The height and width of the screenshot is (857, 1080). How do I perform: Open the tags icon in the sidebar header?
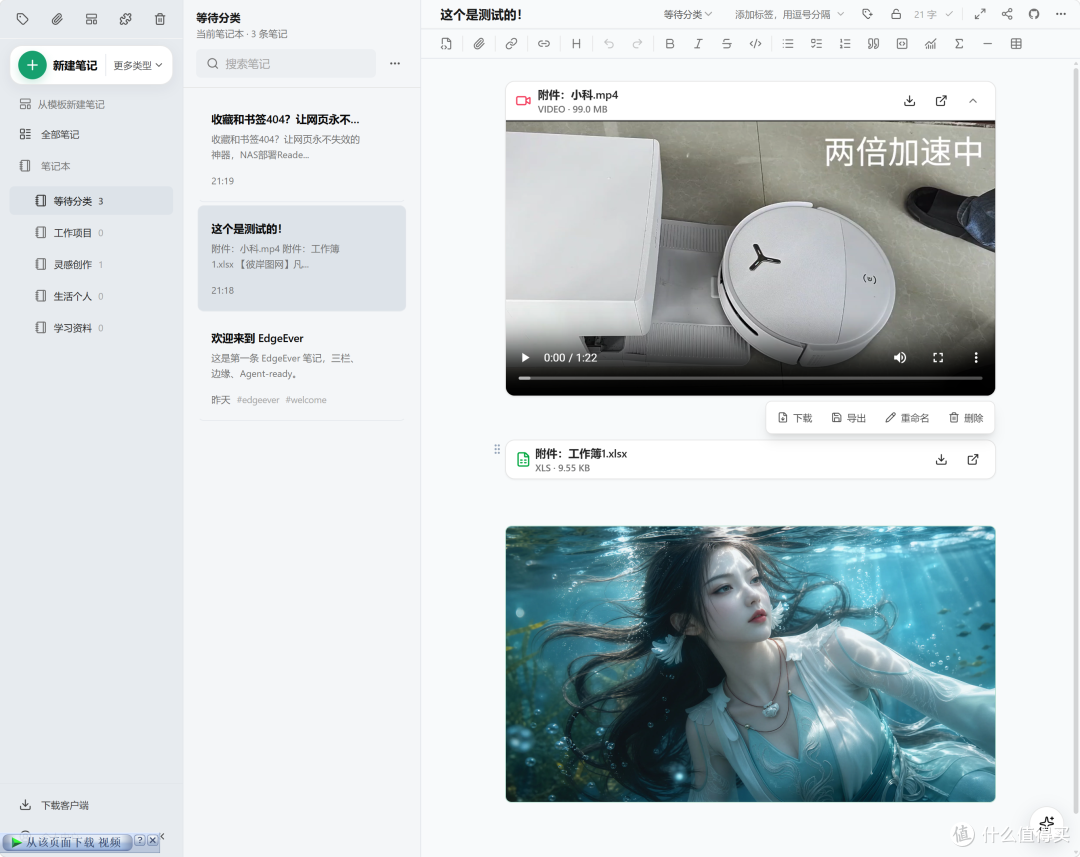coord(23,19)
